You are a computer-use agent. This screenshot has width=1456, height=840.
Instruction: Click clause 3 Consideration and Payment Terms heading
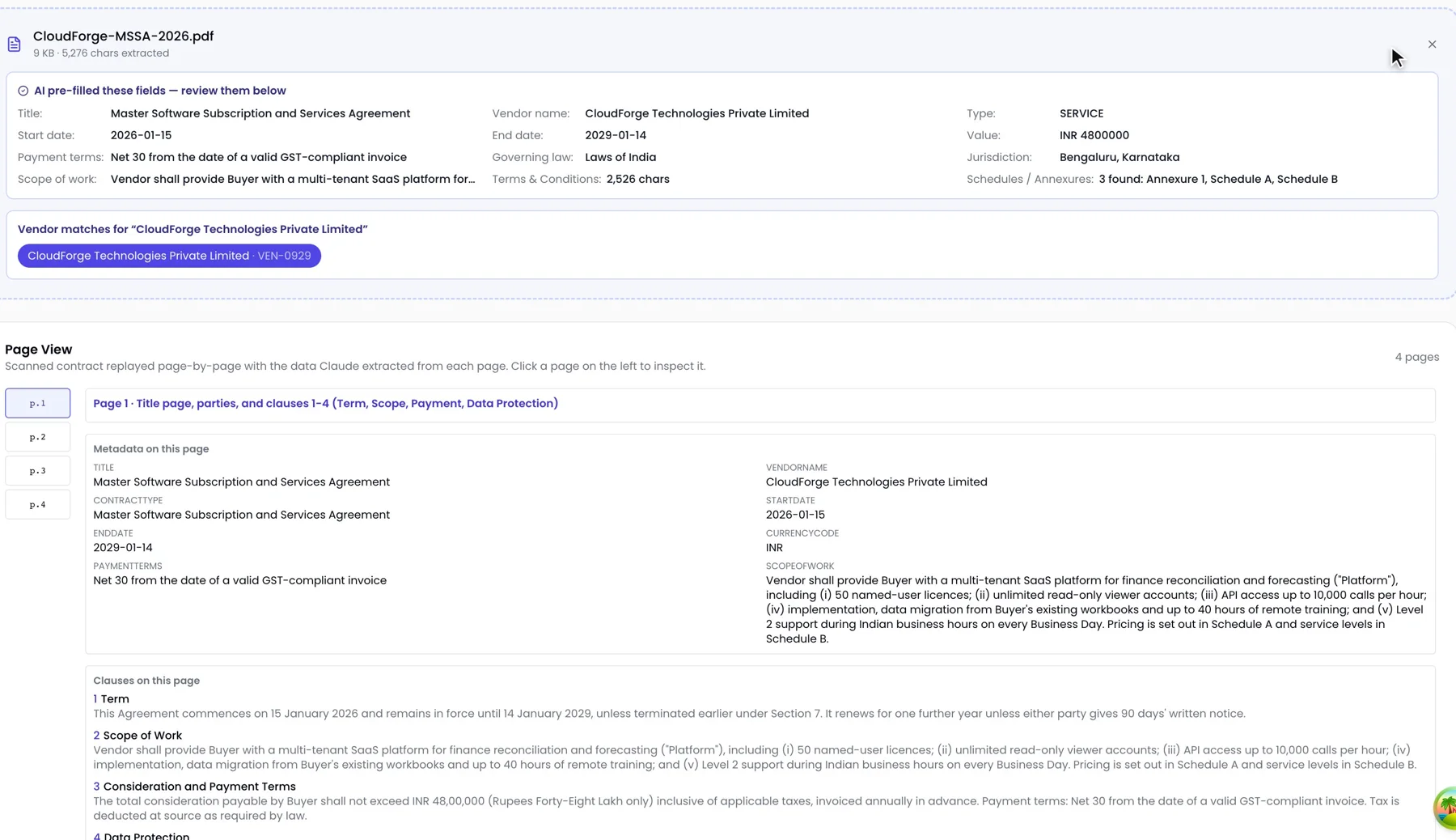[194, 787]
